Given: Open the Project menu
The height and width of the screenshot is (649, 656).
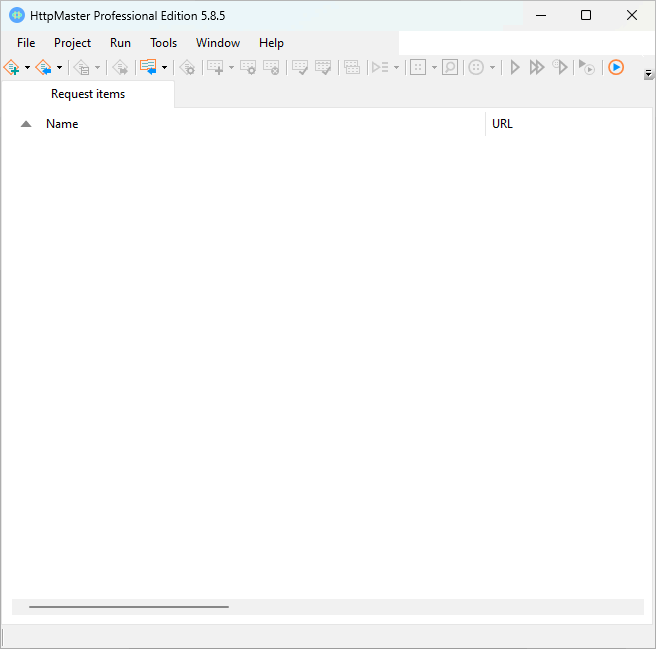Looking at the screenshot, I should (72, 43).
